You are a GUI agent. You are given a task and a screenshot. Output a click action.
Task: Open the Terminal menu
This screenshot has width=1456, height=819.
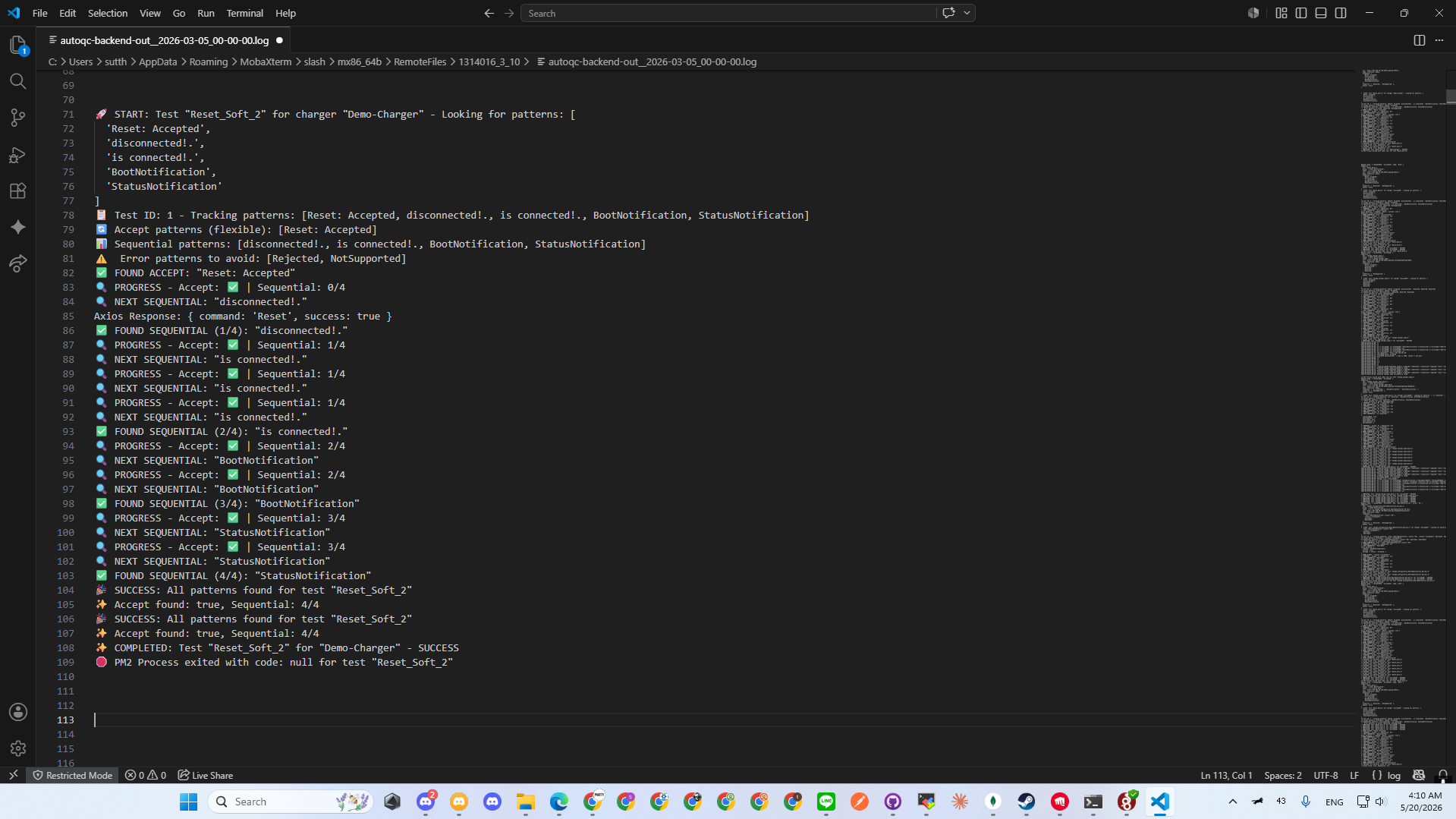click(245, 13)
